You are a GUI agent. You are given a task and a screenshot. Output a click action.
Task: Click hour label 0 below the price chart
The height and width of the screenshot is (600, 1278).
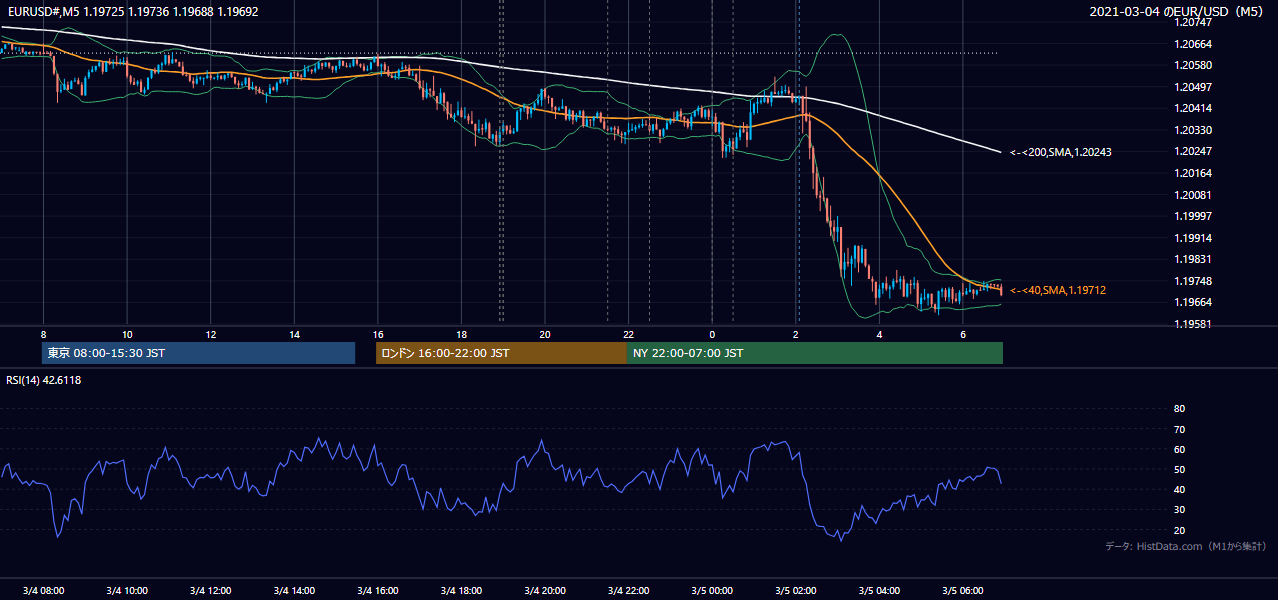[712, 334]
